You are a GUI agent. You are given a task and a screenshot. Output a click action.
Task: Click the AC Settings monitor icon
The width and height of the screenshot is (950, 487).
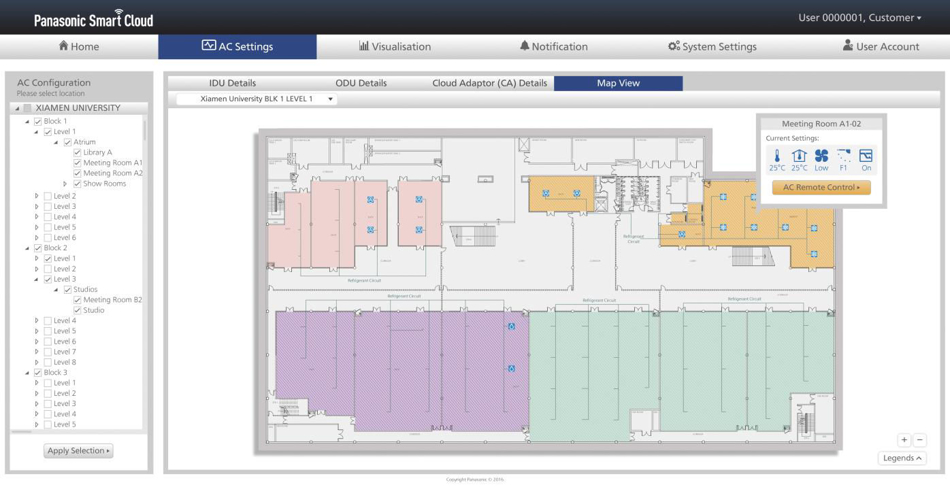(x=208, y=45)
